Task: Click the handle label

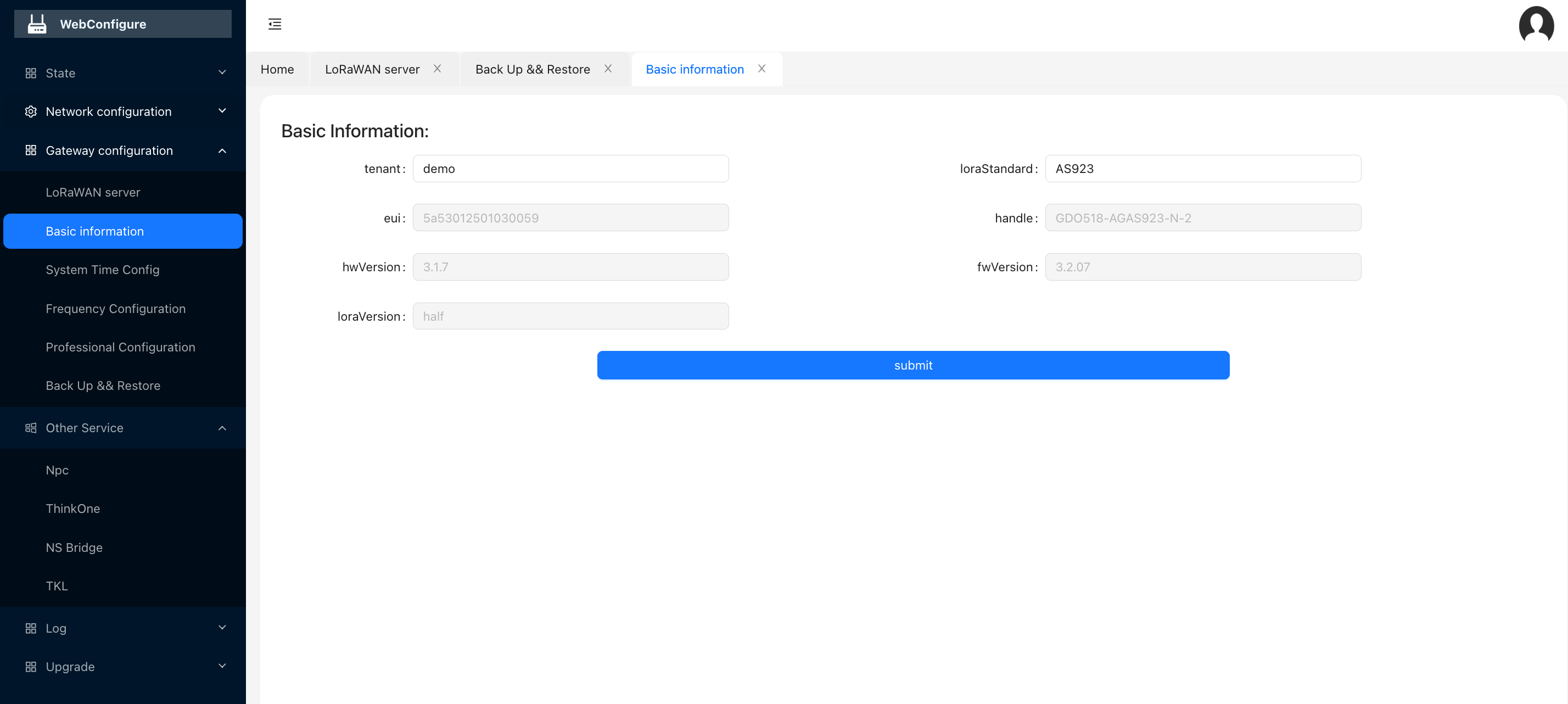Action: (1017, 218)
